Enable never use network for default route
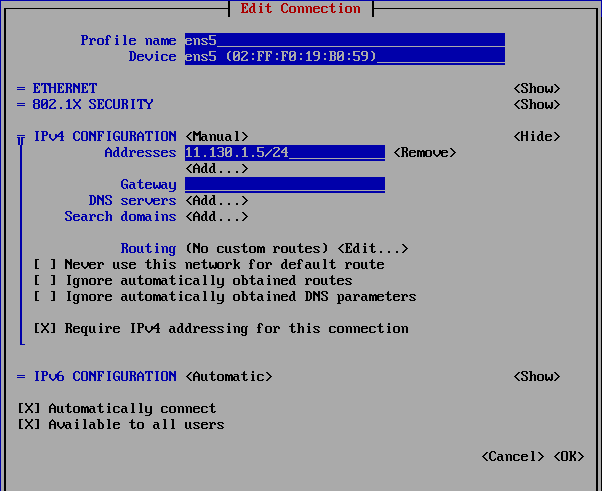This screenshot has height=491, width=602. tap(44, 264)
